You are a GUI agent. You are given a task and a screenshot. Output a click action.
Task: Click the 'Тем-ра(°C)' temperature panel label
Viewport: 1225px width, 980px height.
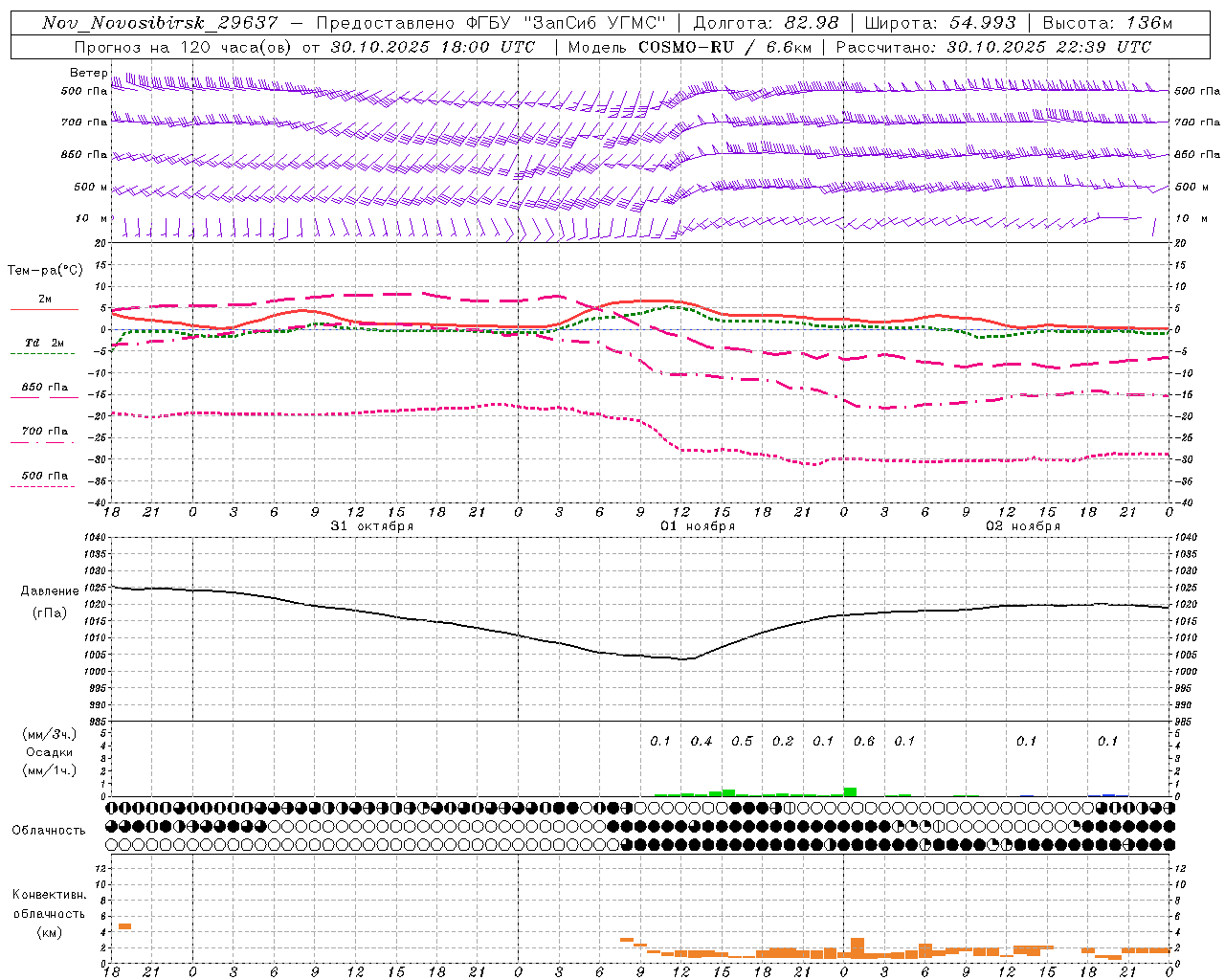pyautogui.click(x=45, y=270)
